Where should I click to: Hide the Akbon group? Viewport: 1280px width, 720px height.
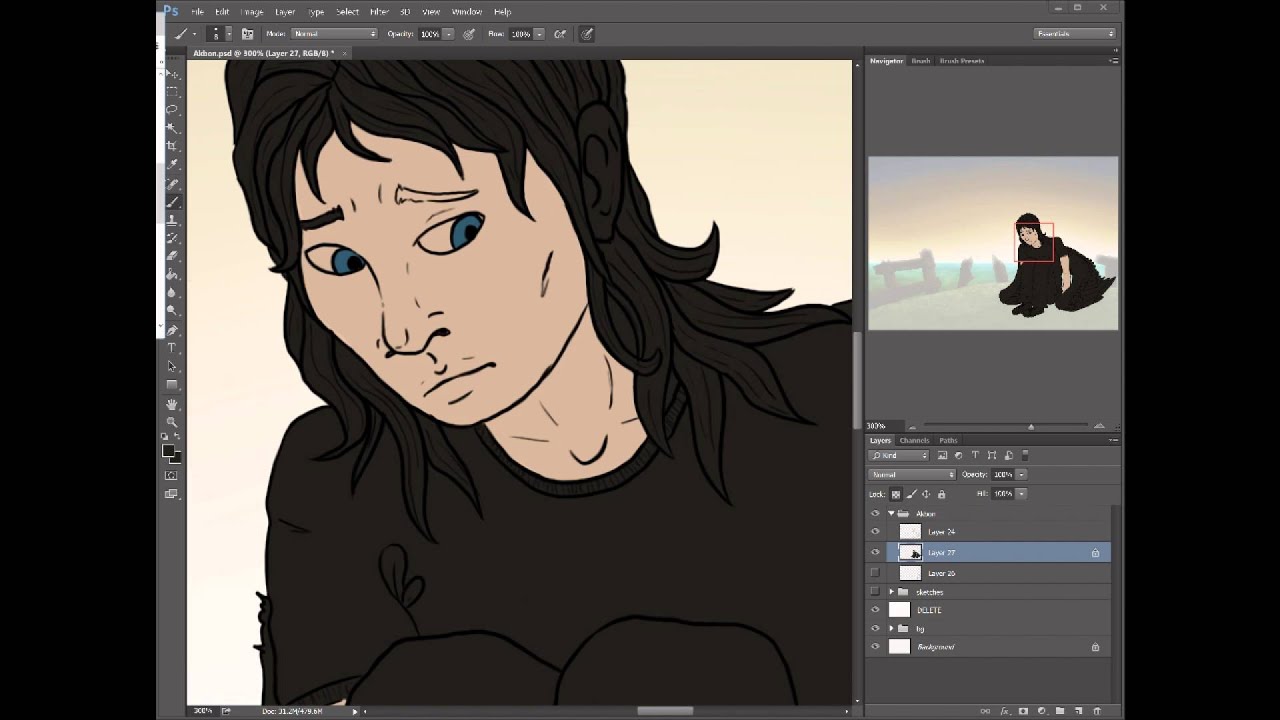pos(875,514)
